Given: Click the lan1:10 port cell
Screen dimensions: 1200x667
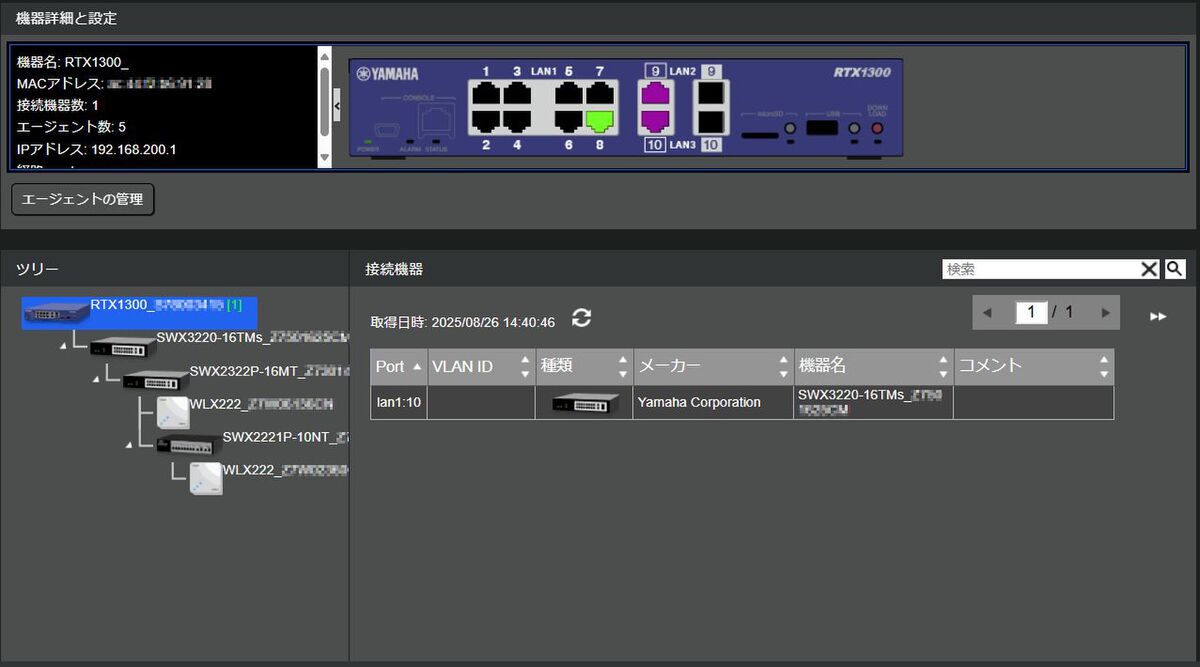Looking at the screenshot, I should pos(399,402).
